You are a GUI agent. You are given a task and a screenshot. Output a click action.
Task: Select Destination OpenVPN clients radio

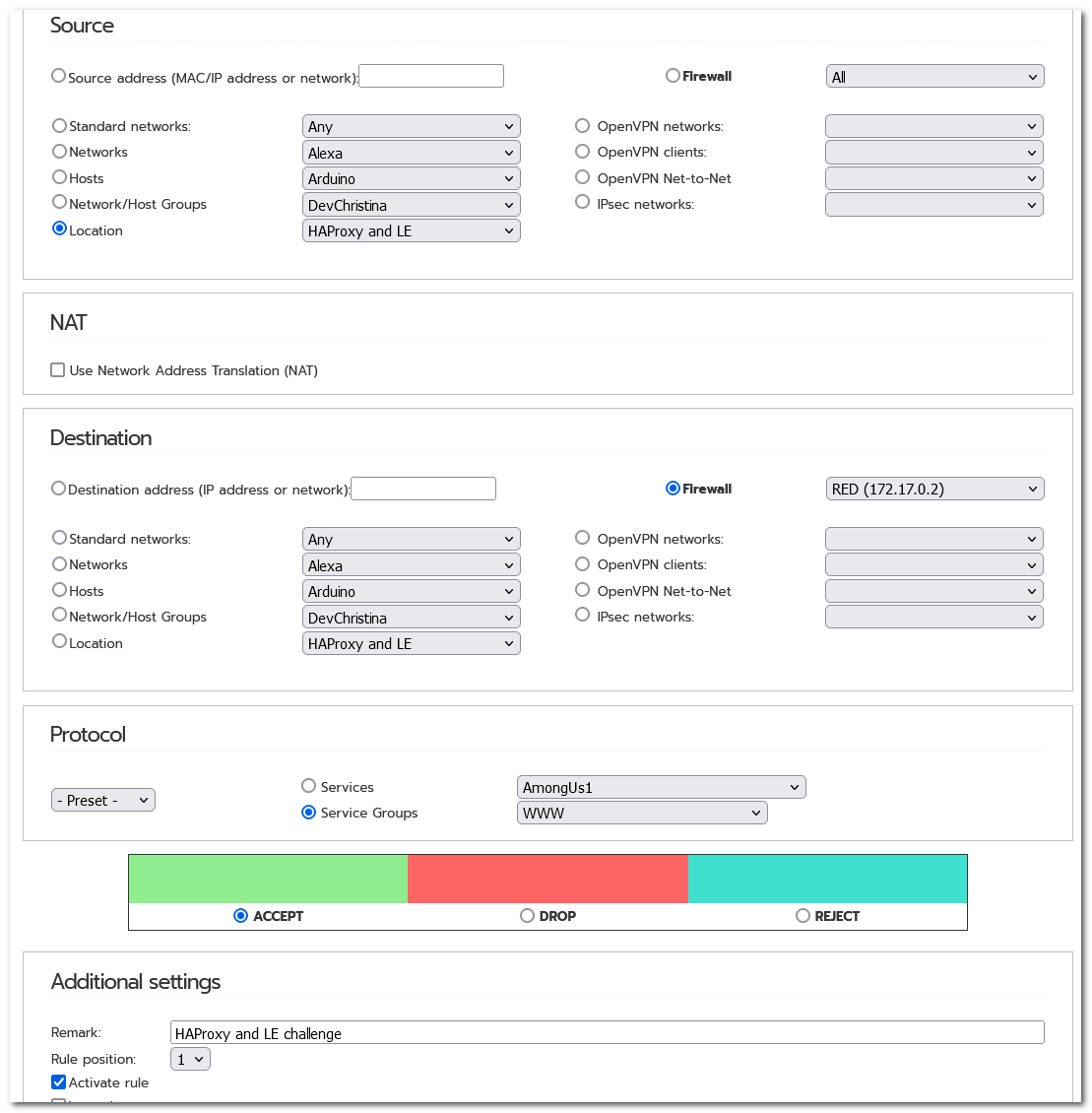tap(583, 565)
